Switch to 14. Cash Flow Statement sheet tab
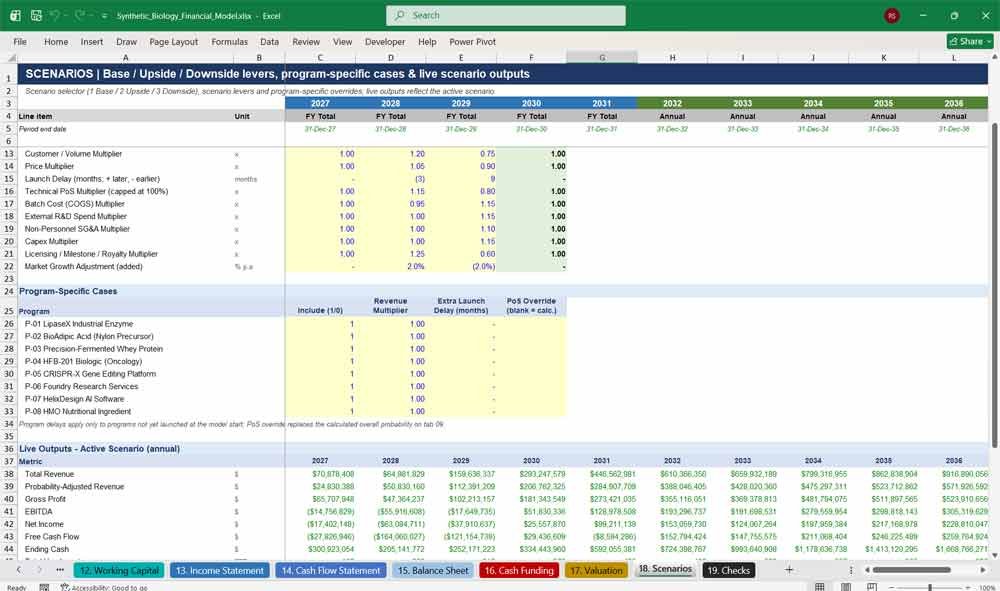The image size is (1000, 591). [330, 571]
